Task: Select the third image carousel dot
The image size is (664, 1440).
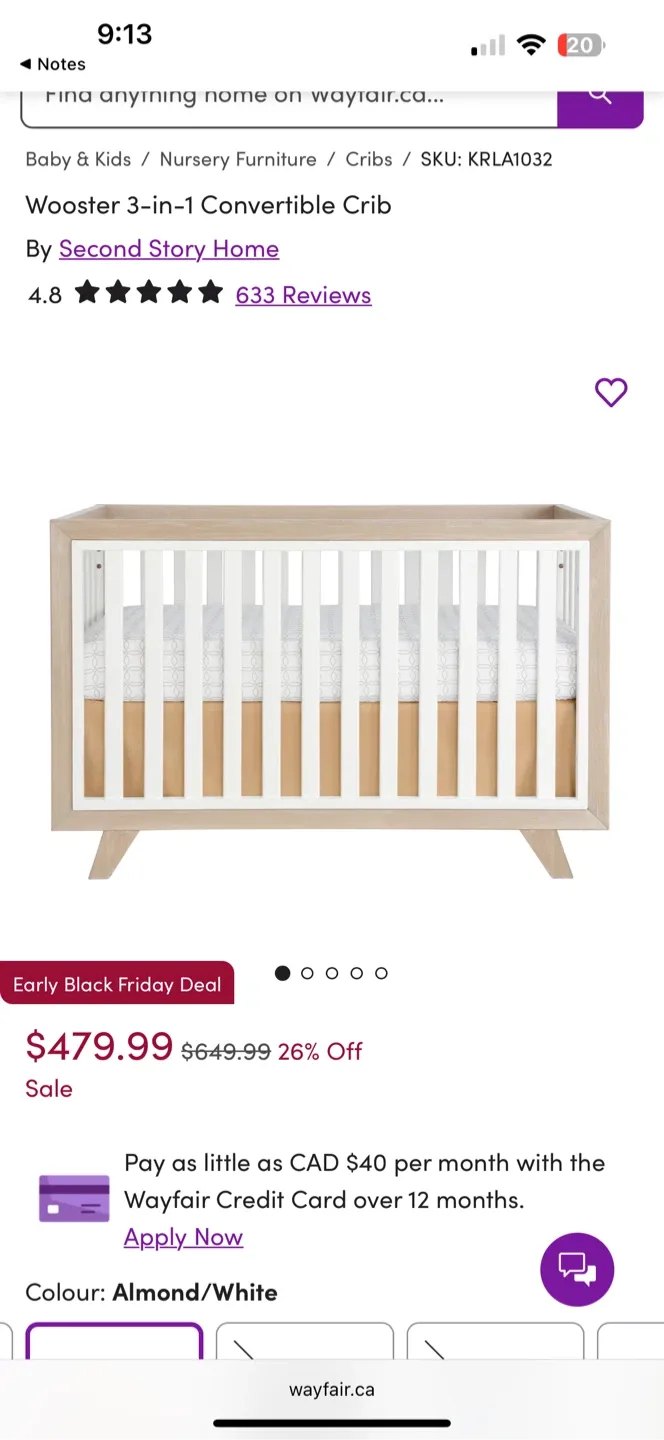Action: point(332,973)
